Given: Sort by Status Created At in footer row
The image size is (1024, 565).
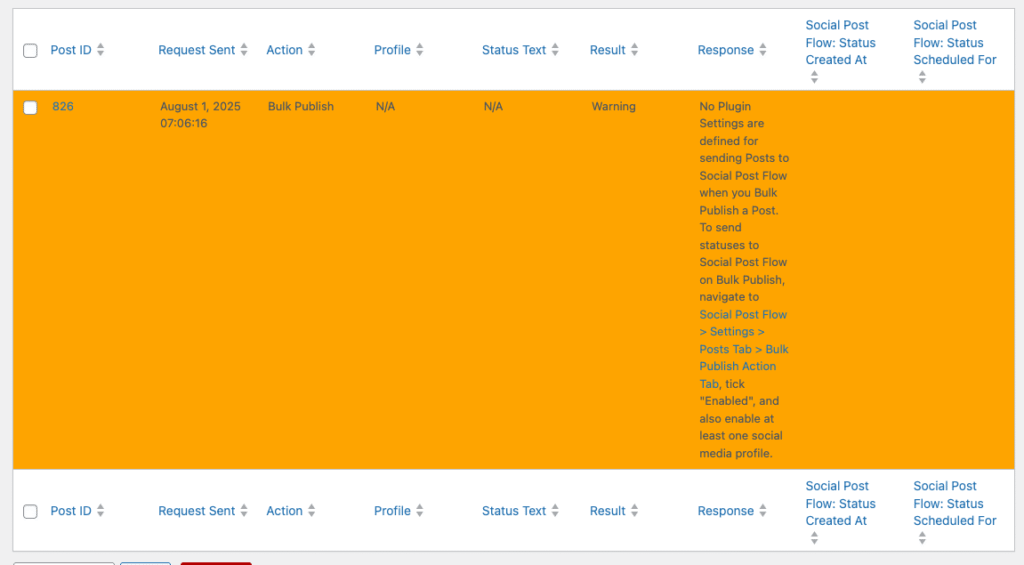Looking at the screenshot, I should [x=840, y=504].
